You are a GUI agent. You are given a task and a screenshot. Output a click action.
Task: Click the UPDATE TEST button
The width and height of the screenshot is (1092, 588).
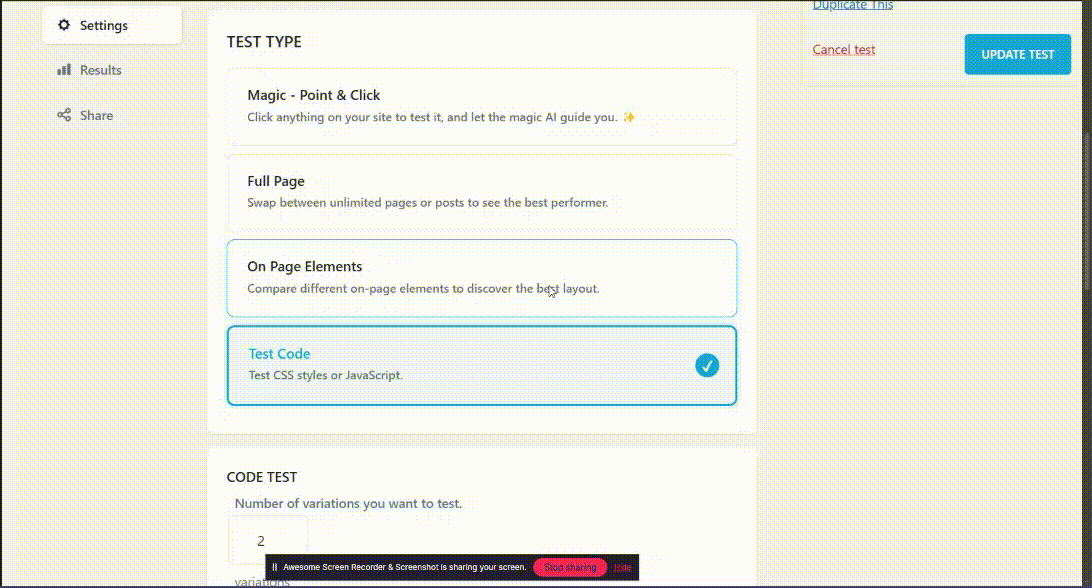point(1017,54)
